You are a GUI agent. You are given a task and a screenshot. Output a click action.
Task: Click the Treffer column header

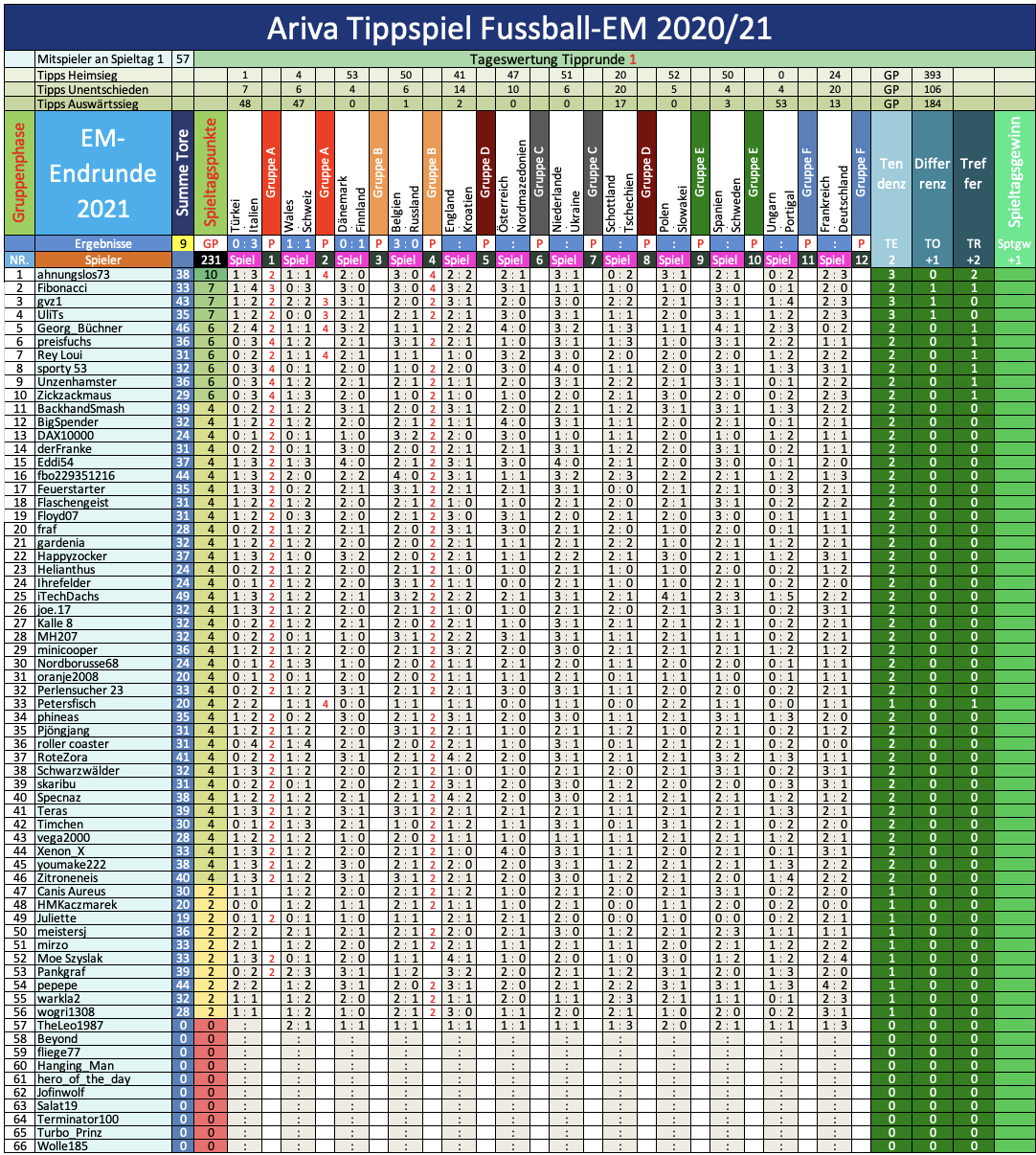(973, 173)
